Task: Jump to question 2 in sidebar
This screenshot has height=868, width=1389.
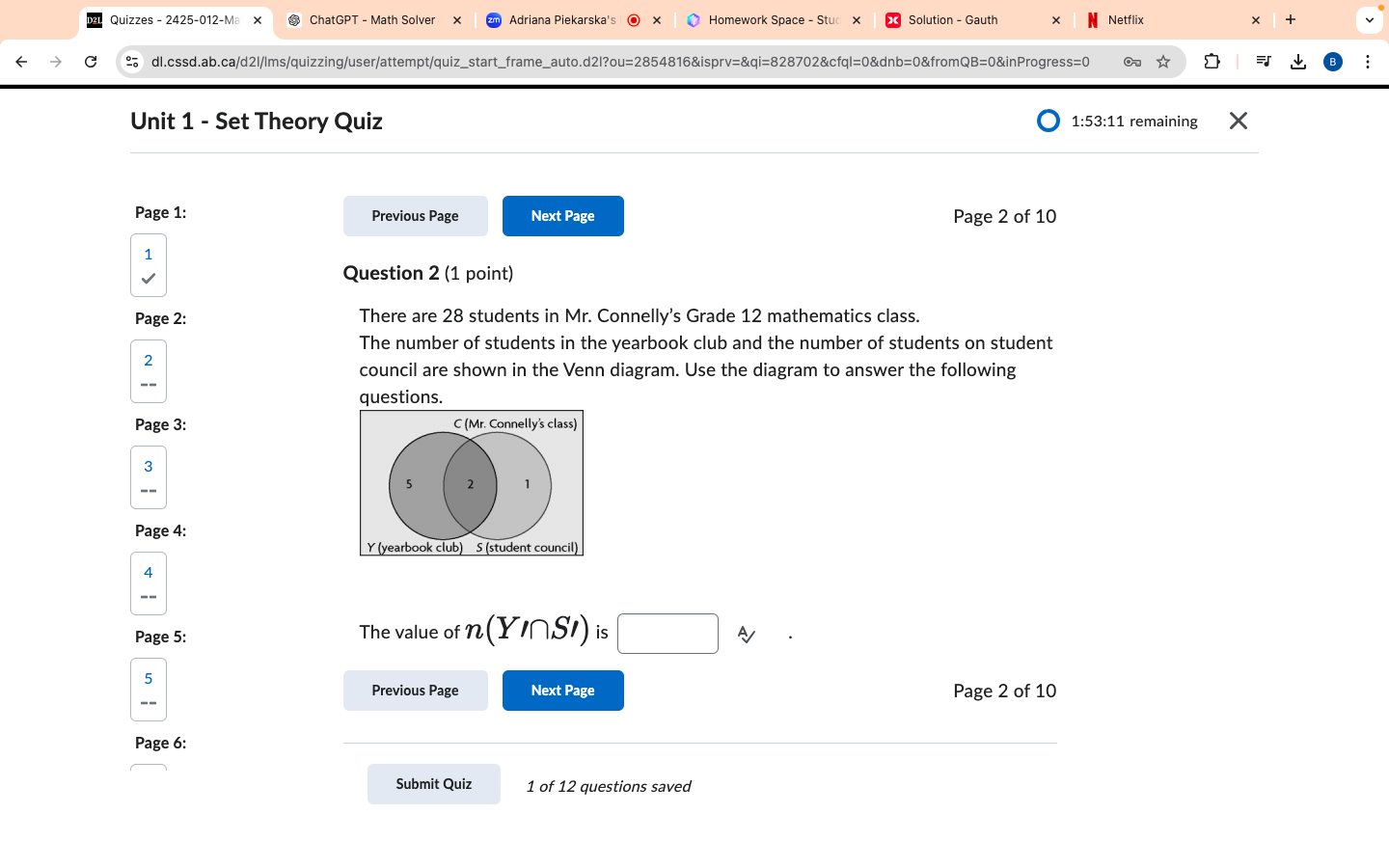Action: click(x=149, y=371)
